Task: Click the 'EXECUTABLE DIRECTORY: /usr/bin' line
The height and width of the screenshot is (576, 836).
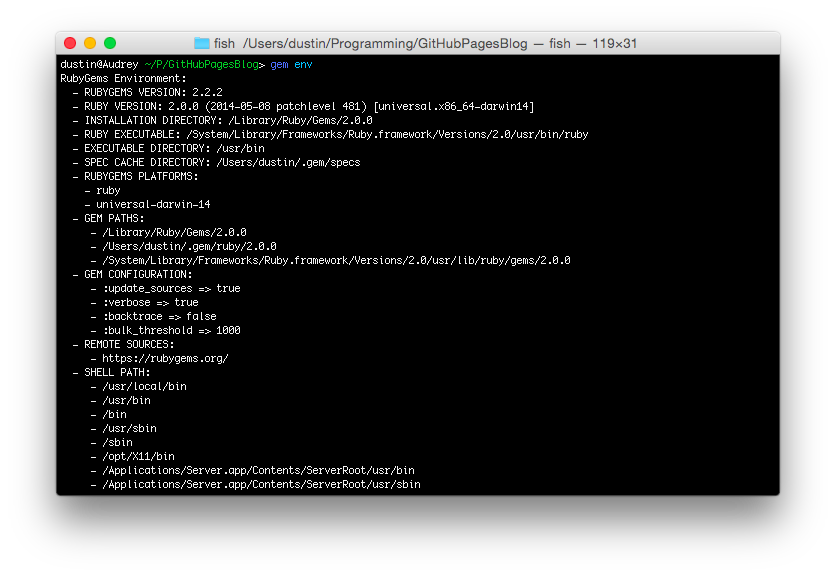Action: pos(168,148)
